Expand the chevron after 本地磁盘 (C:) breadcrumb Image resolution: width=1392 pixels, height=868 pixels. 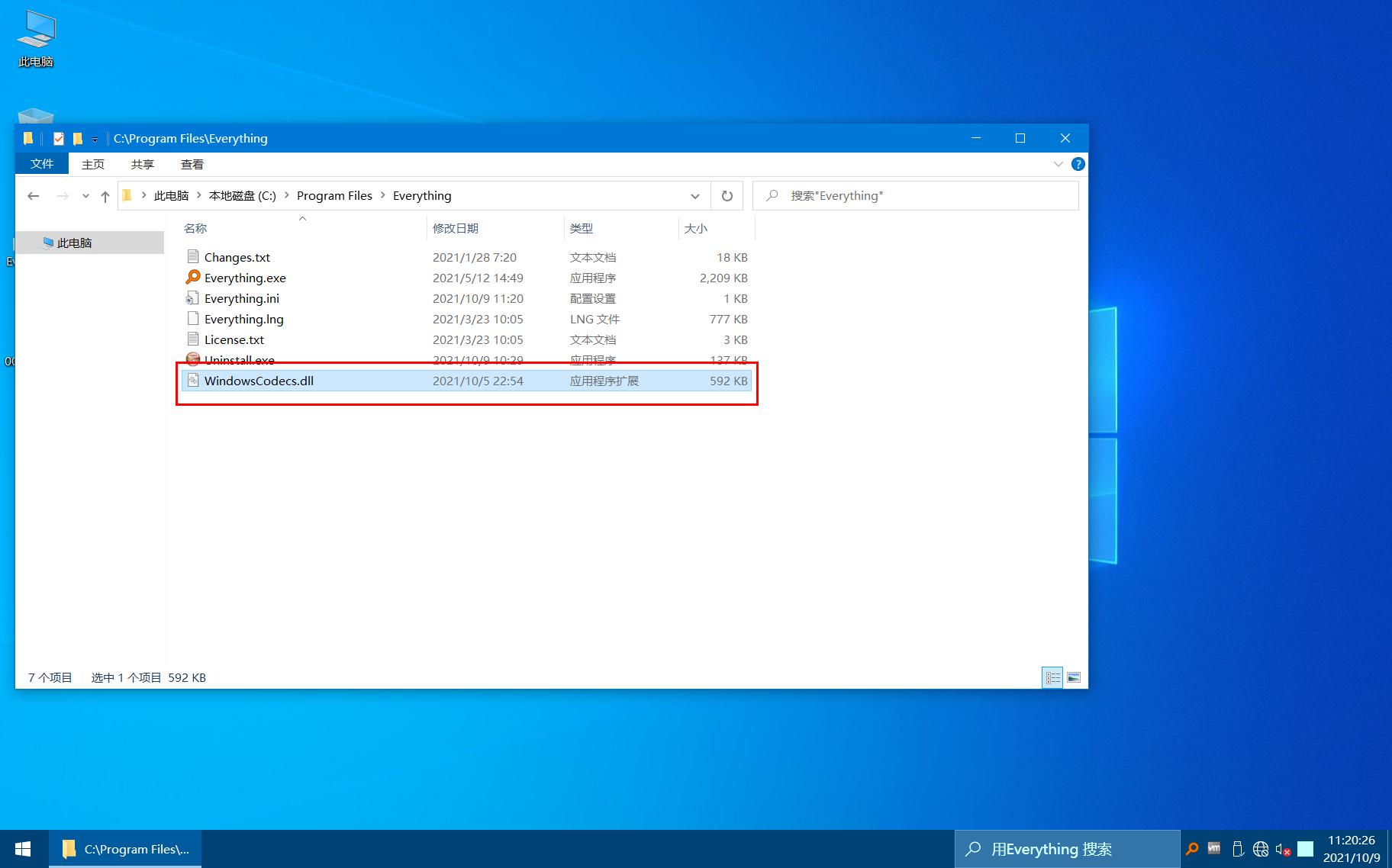(x=287, y=195)
